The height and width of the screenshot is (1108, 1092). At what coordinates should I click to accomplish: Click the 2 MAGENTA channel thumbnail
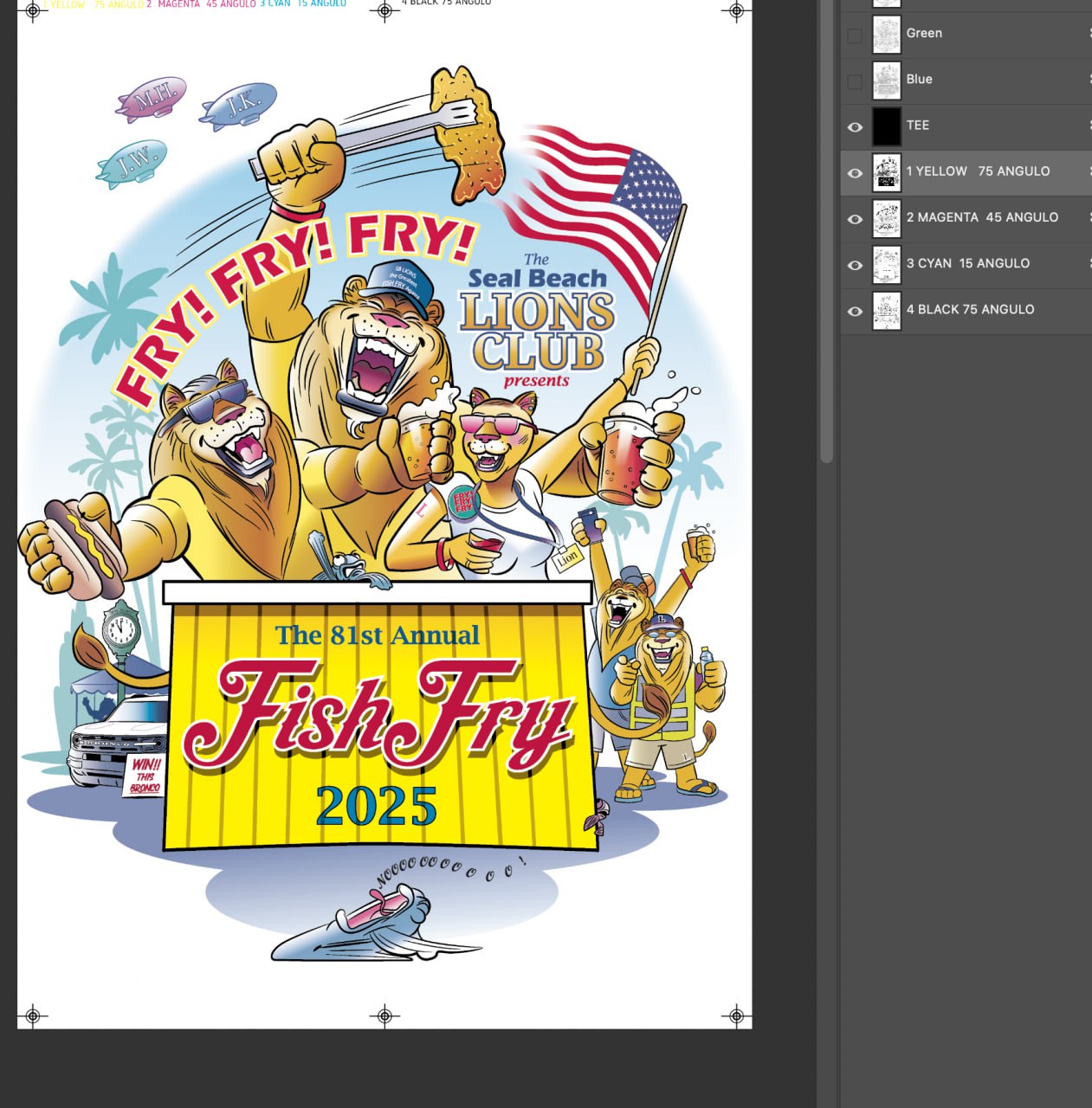click(886, 218)
